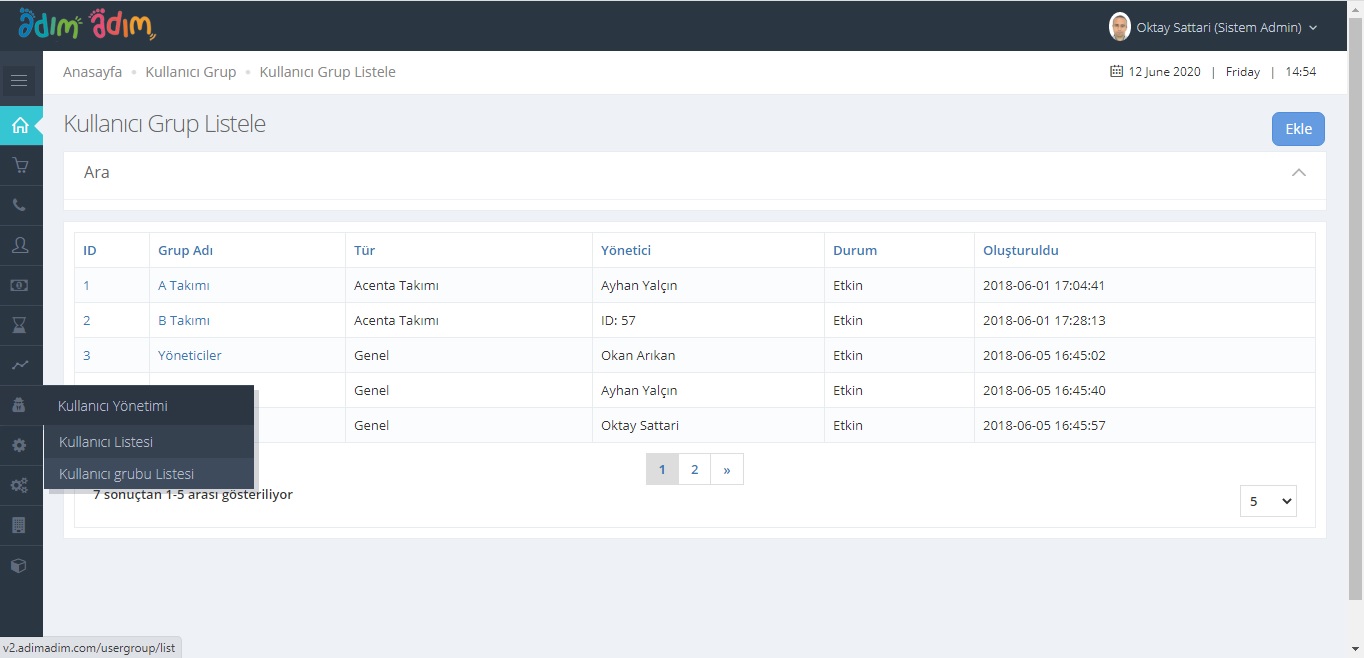The image size is (1364, 658).
Task: Open the money banknote sidebar section
Action: click(20, 286)
